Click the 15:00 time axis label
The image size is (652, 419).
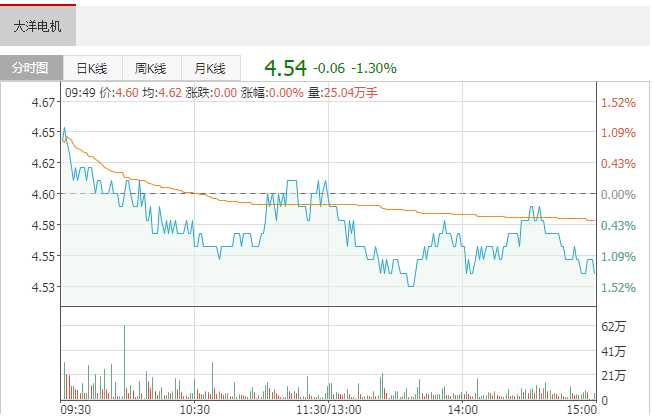click(582, 409)
